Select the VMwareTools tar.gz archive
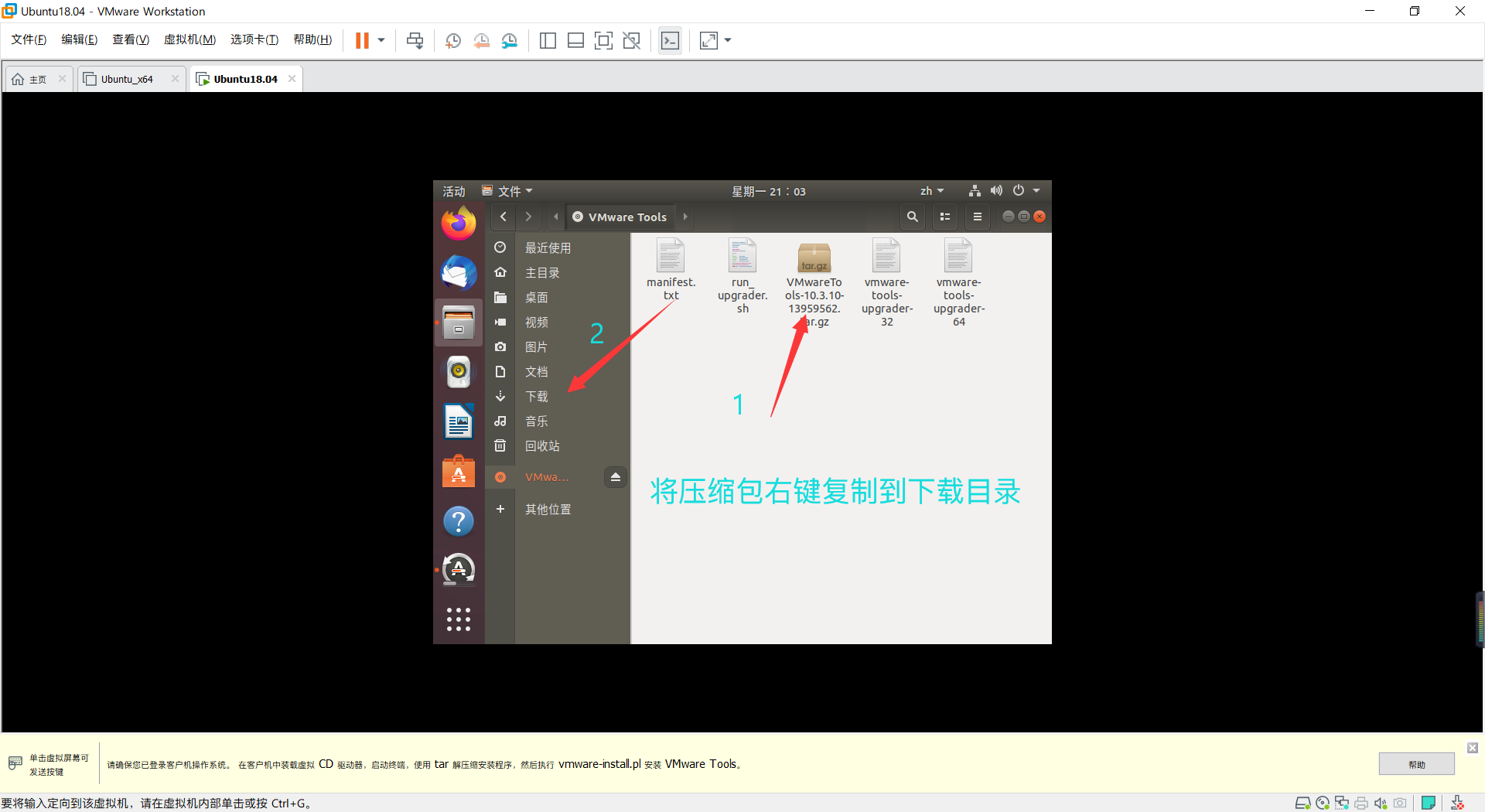 814,283
